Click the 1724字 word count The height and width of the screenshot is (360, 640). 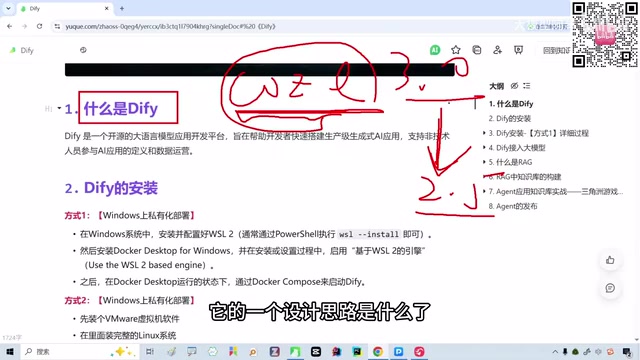click(x=12, y=338)
